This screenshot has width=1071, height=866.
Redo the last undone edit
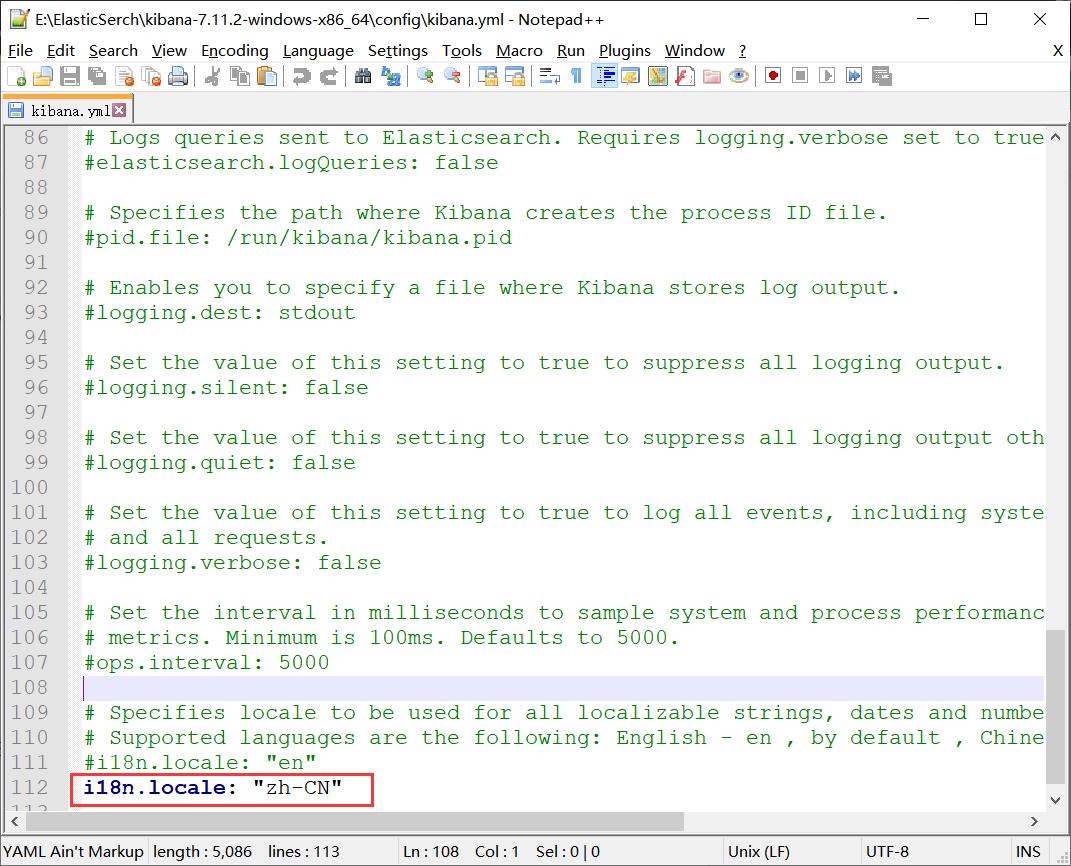[x=329, y=76]
